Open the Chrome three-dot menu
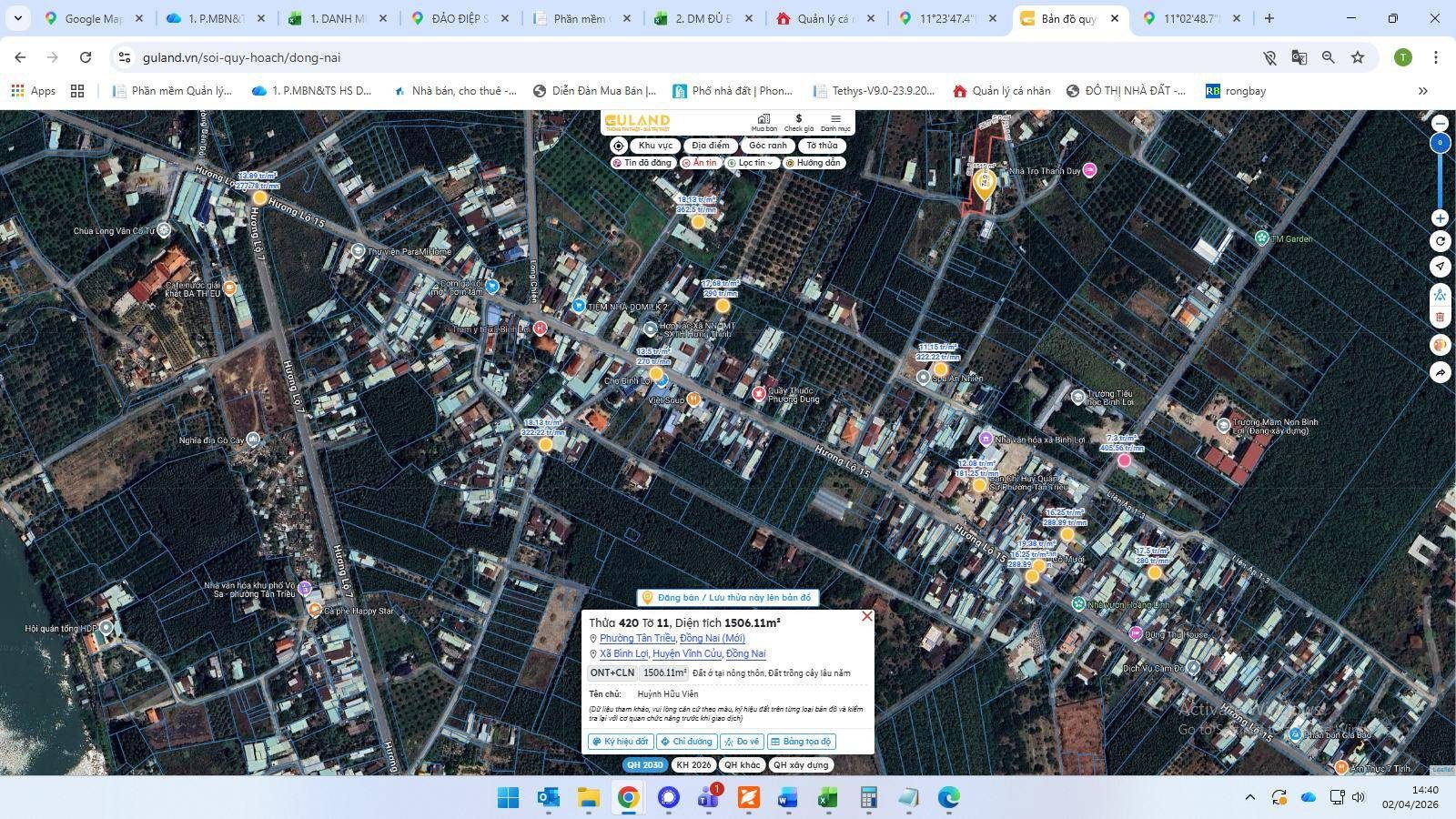This screenshot has width=1456, height=819. click(x=1436, y=57)
